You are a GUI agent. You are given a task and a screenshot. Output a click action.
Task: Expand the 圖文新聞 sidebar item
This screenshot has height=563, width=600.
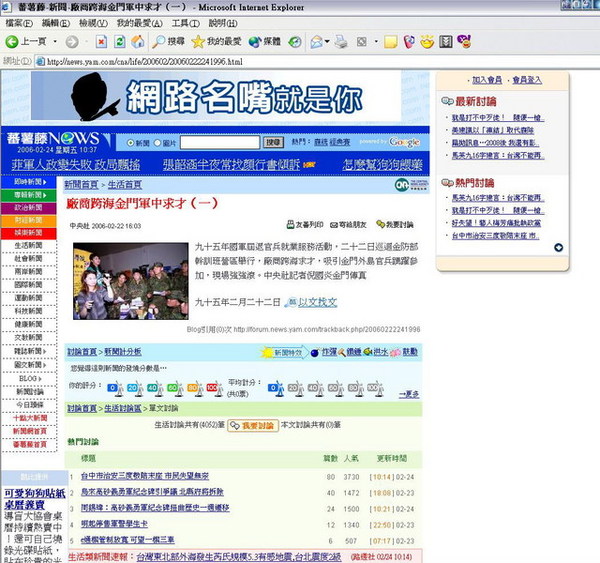click(x=29, y=364)
